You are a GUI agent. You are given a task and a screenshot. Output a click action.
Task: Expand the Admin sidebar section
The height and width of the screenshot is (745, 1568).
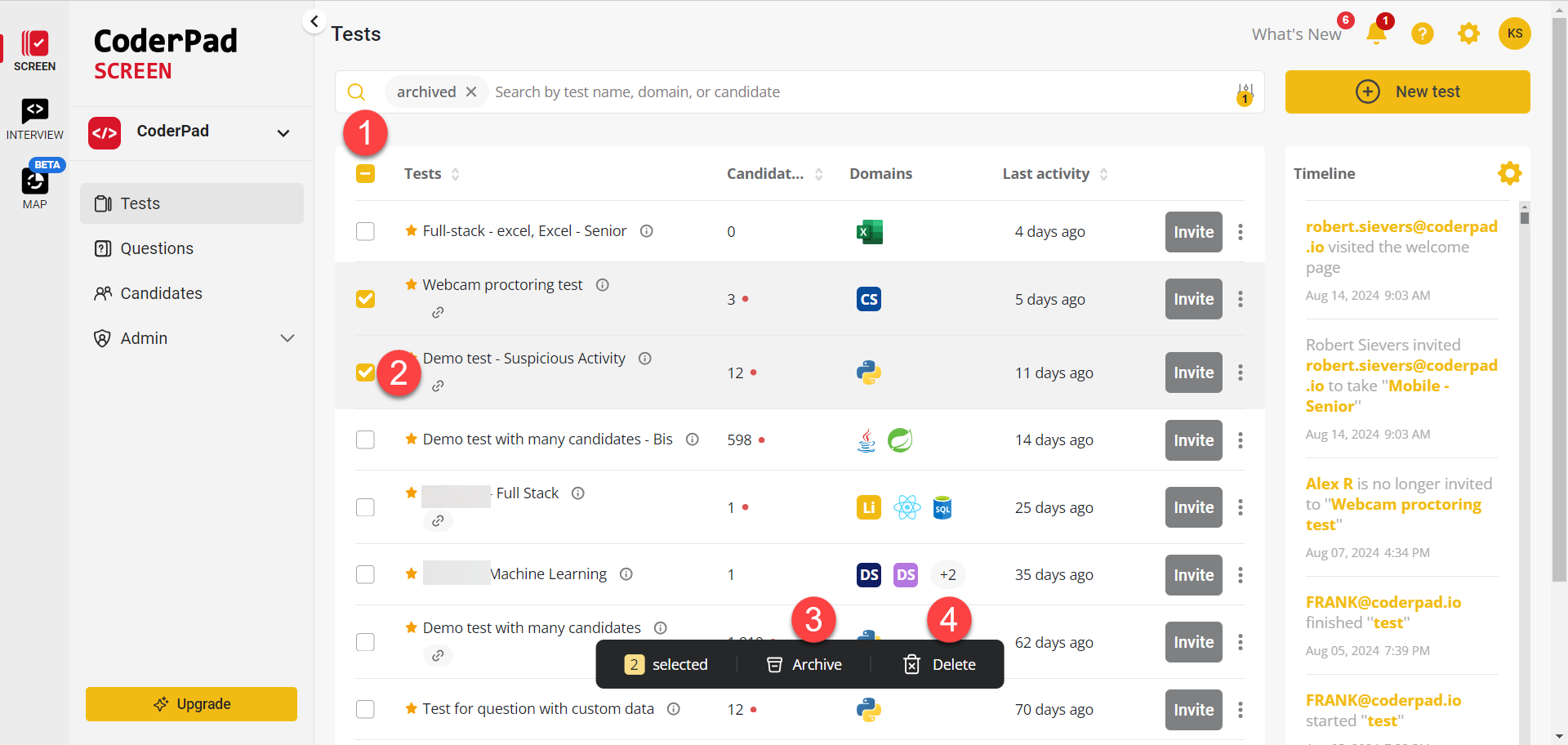[x=287, y=338]
